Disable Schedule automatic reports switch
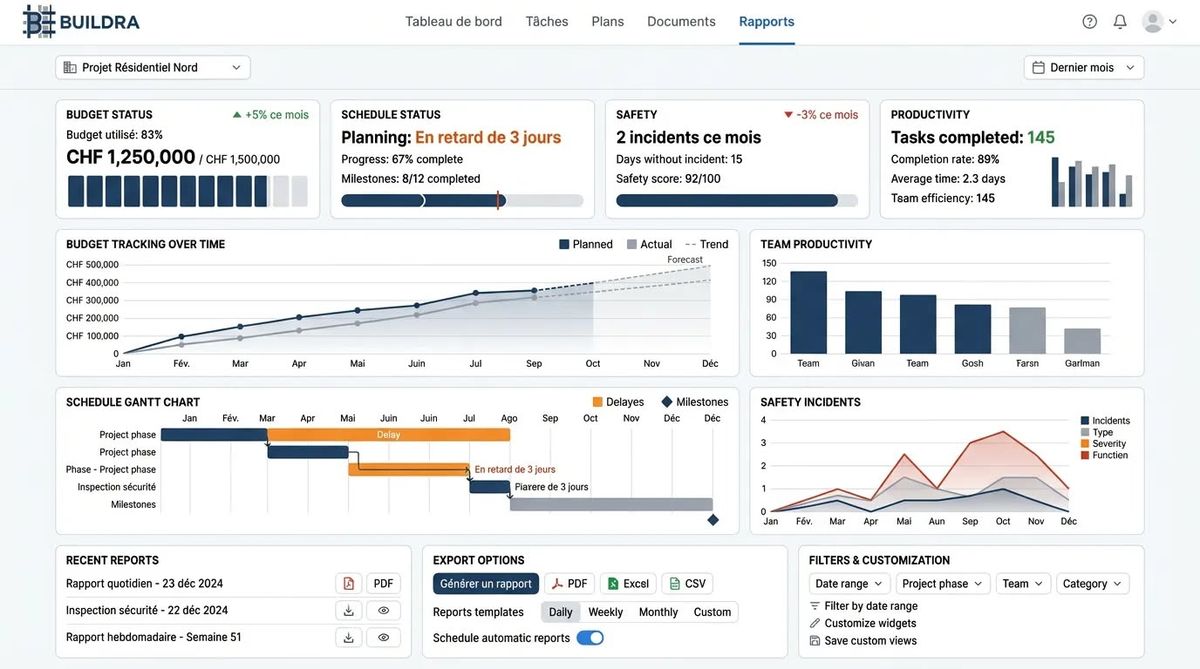This screenshot has width=1200, height=669. point(590,638)
